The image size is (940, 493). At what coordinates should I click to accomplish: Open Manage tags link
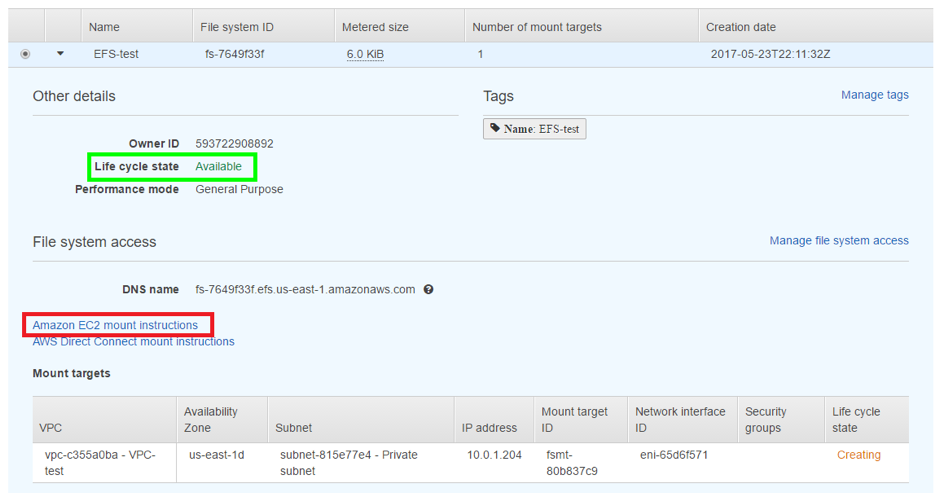click(875, 95)
